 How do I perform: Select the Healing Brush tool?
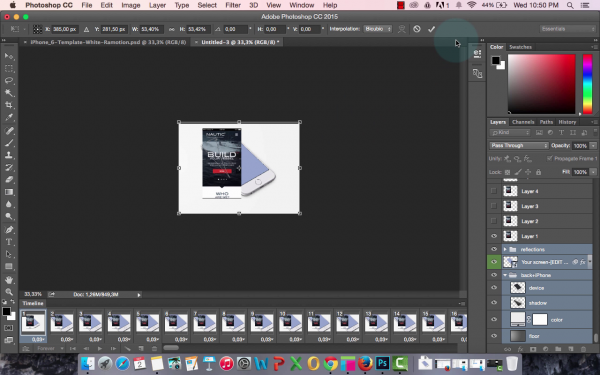point(9,131)
